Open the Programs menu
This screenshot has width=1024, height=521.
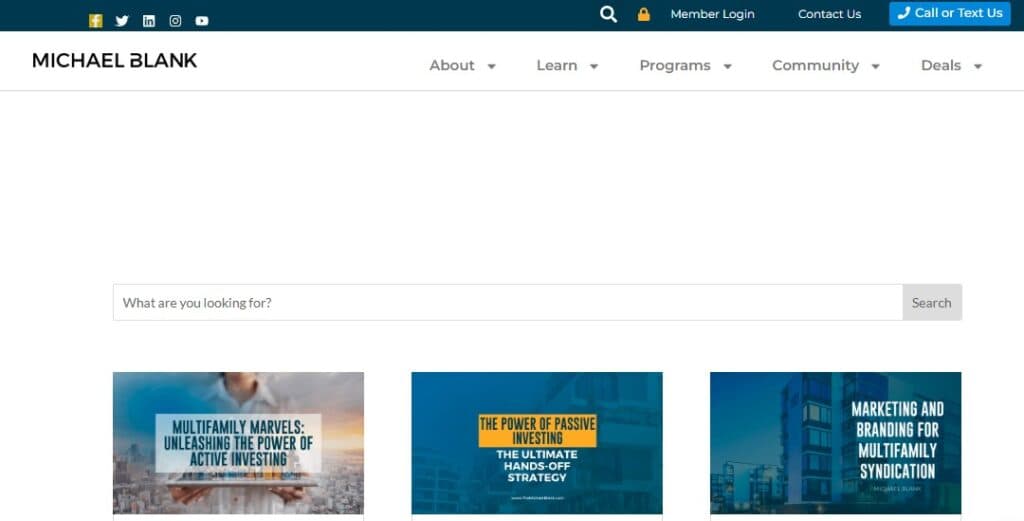click(x=675, y=65)
